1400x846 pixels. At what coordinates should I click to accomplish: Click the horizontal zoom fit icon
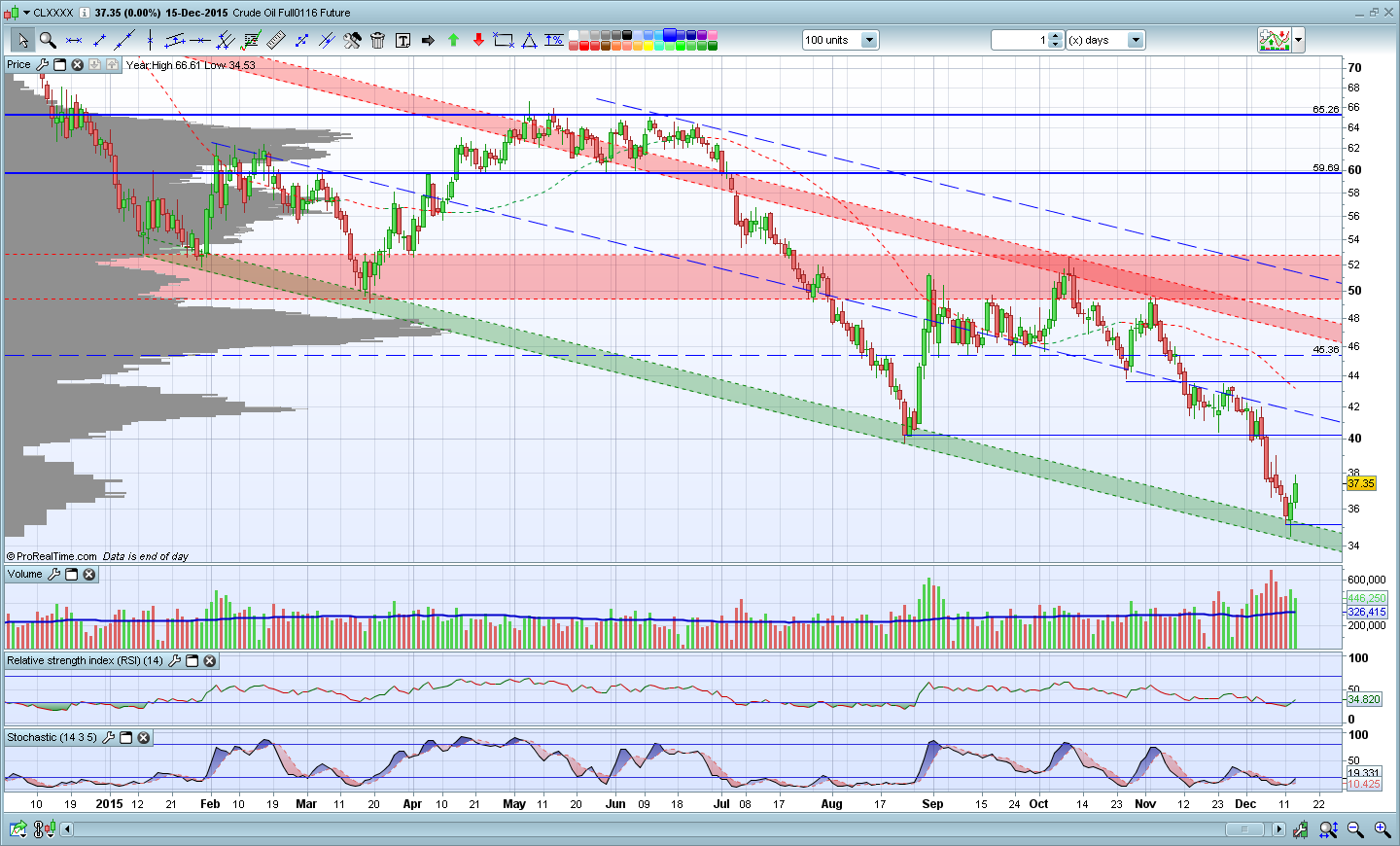[x=1327, y=829]
